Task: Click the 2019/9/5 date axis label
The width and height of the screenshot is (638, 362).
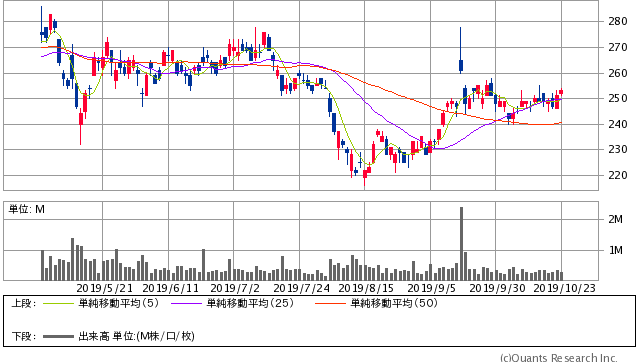Action: pos(432,288)
